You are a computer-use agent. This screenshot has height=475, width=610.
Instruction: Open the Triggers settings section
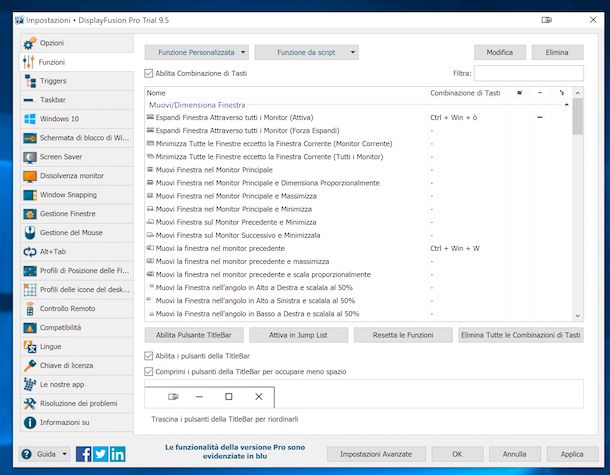(x=77, y=81)
